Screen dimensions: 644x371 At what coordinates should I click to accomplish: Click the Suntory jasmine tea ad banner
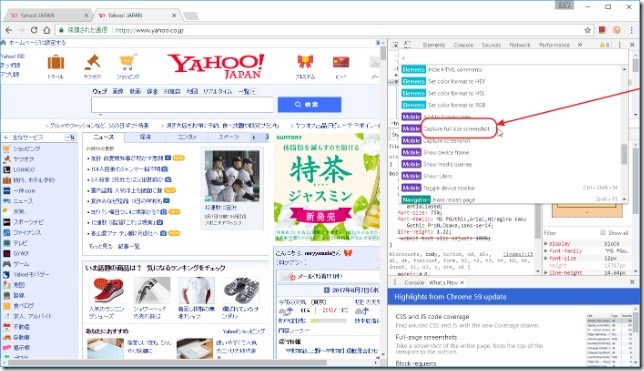[327, 187]
